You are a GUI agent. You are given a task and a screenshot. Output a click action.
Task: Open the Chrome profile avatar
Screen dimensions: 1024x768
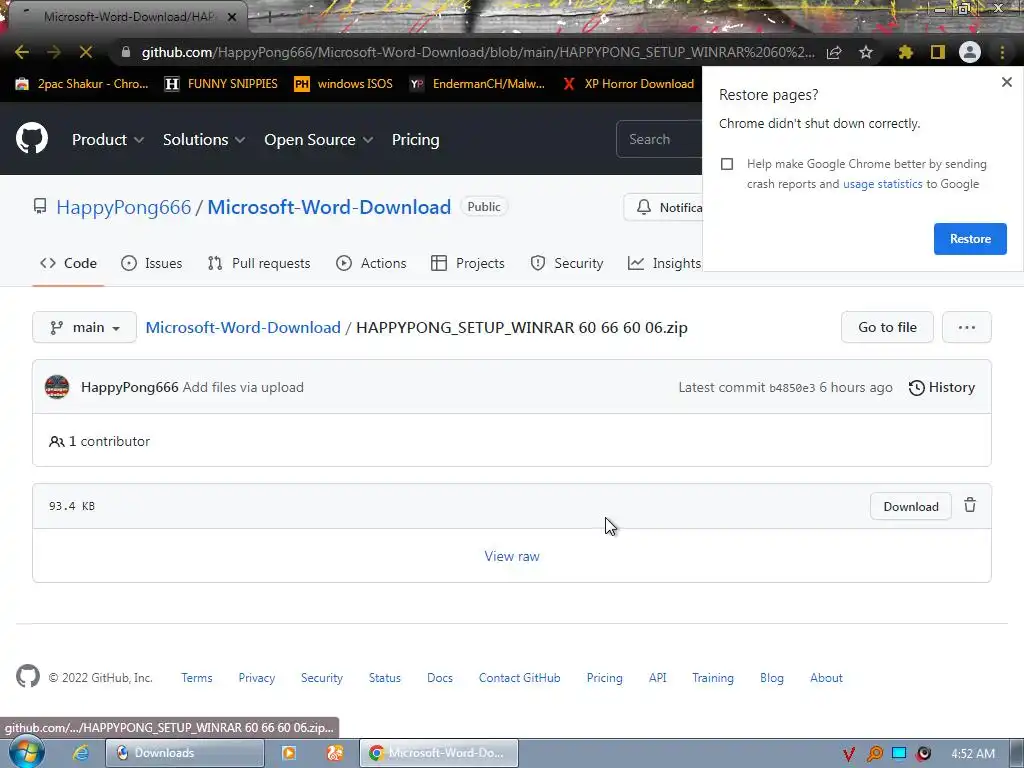click(x=970, y=52)
